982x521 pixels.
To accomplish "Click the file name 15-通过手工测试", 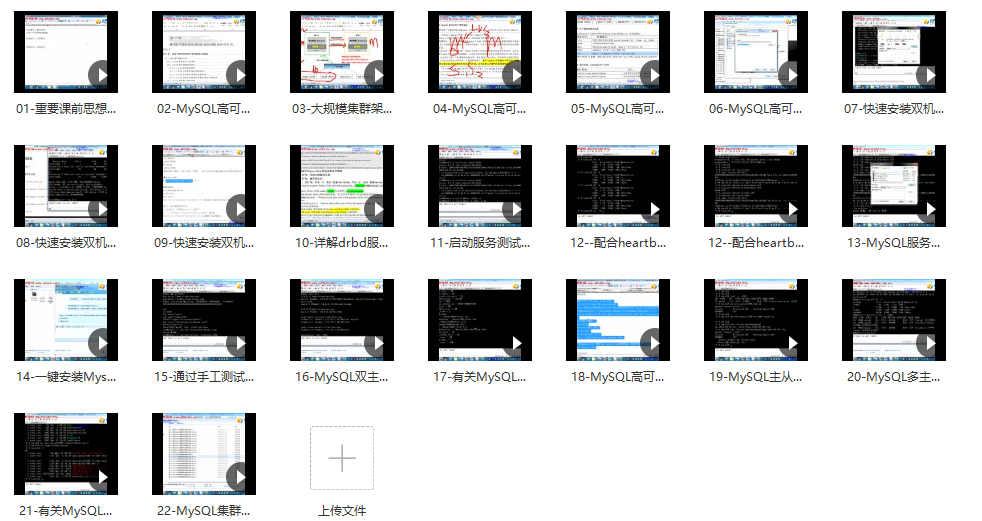I will [204, 377].
